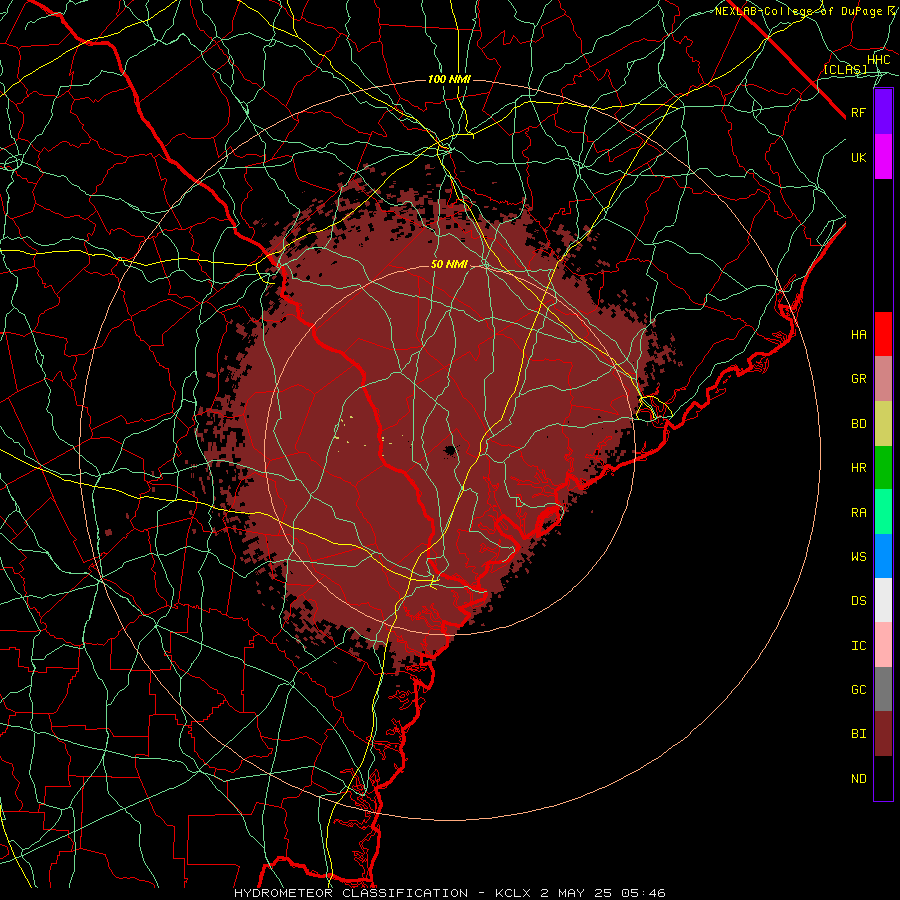This screenshot has width=900, height=900.
Task: Click the HA legend label
Action: click(x=858, y=334)
